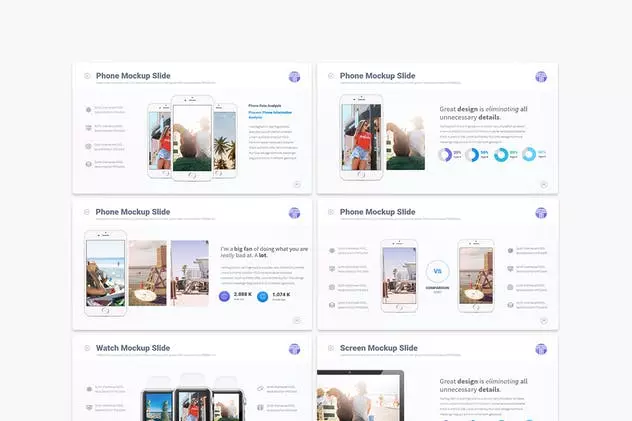
Task: Click the small bullet circle before Watch Mockup Slide title
Action: (x=87, y=348)
